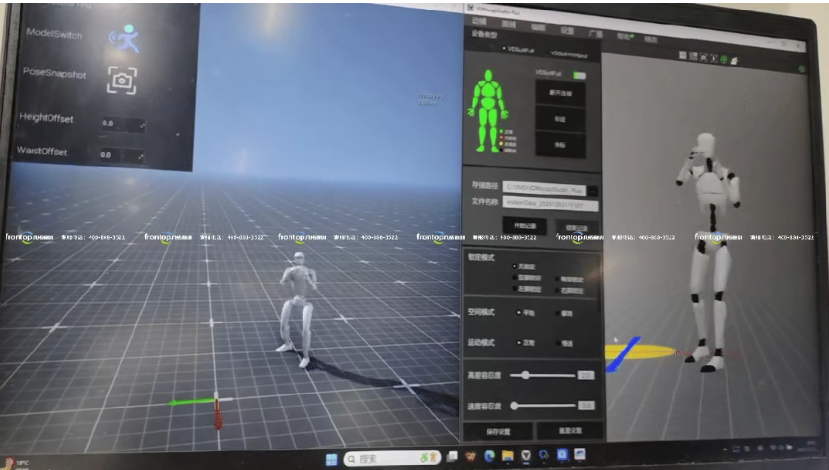
Task: Switch to the VDSuitFull device tab
Action: point(519,47)
